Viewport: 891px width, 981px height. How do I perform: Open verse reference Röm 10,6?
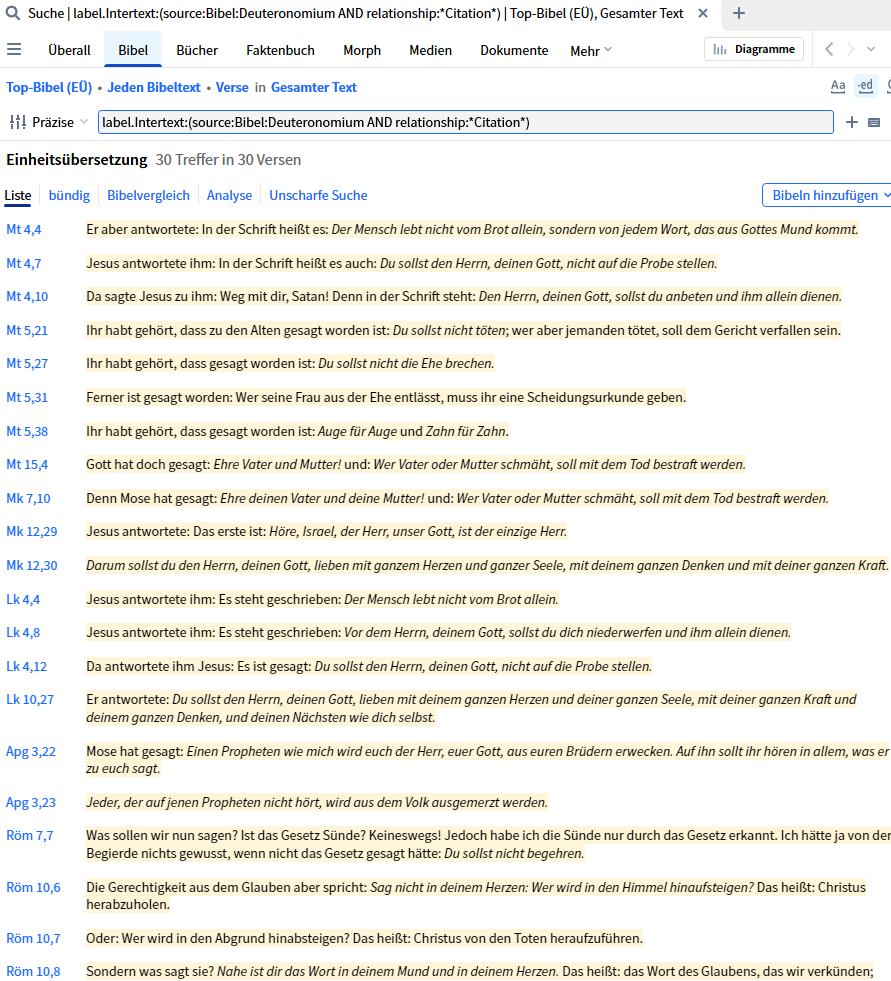pyautogui.click(x=33, y=887)
